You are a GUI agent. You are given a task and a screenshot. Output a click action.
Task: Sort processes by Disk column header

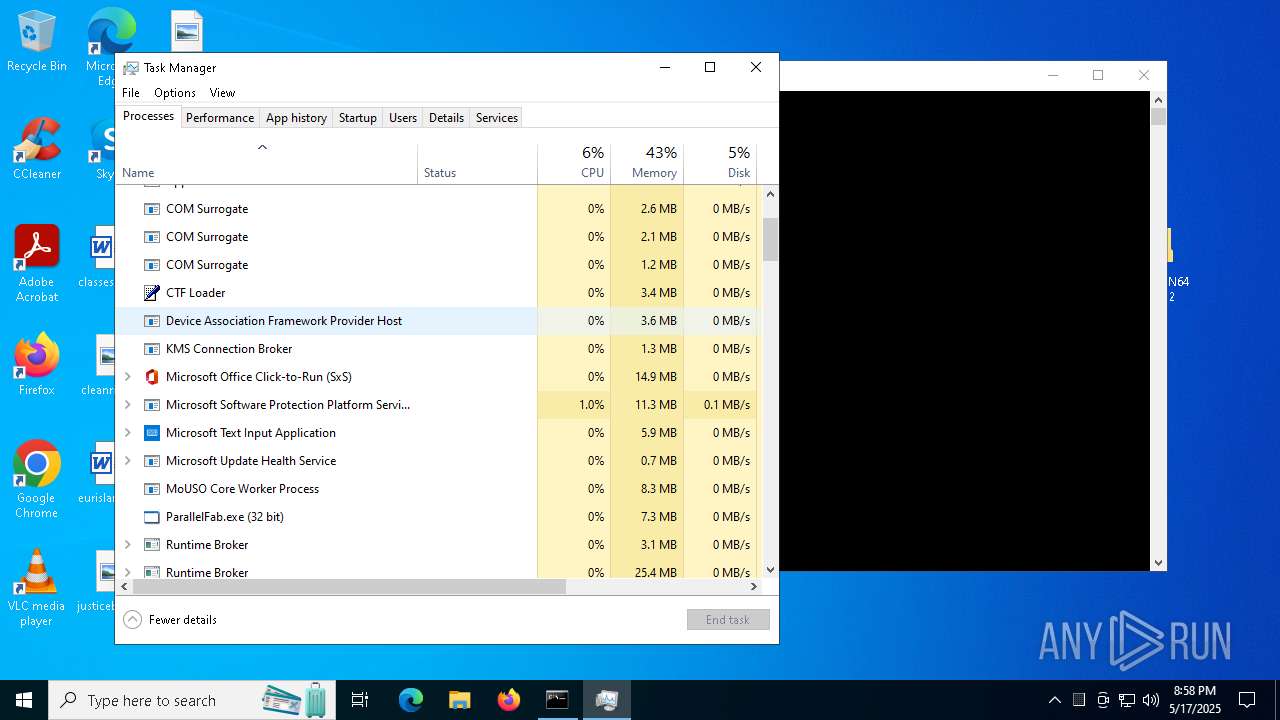[x=720, y=164]
